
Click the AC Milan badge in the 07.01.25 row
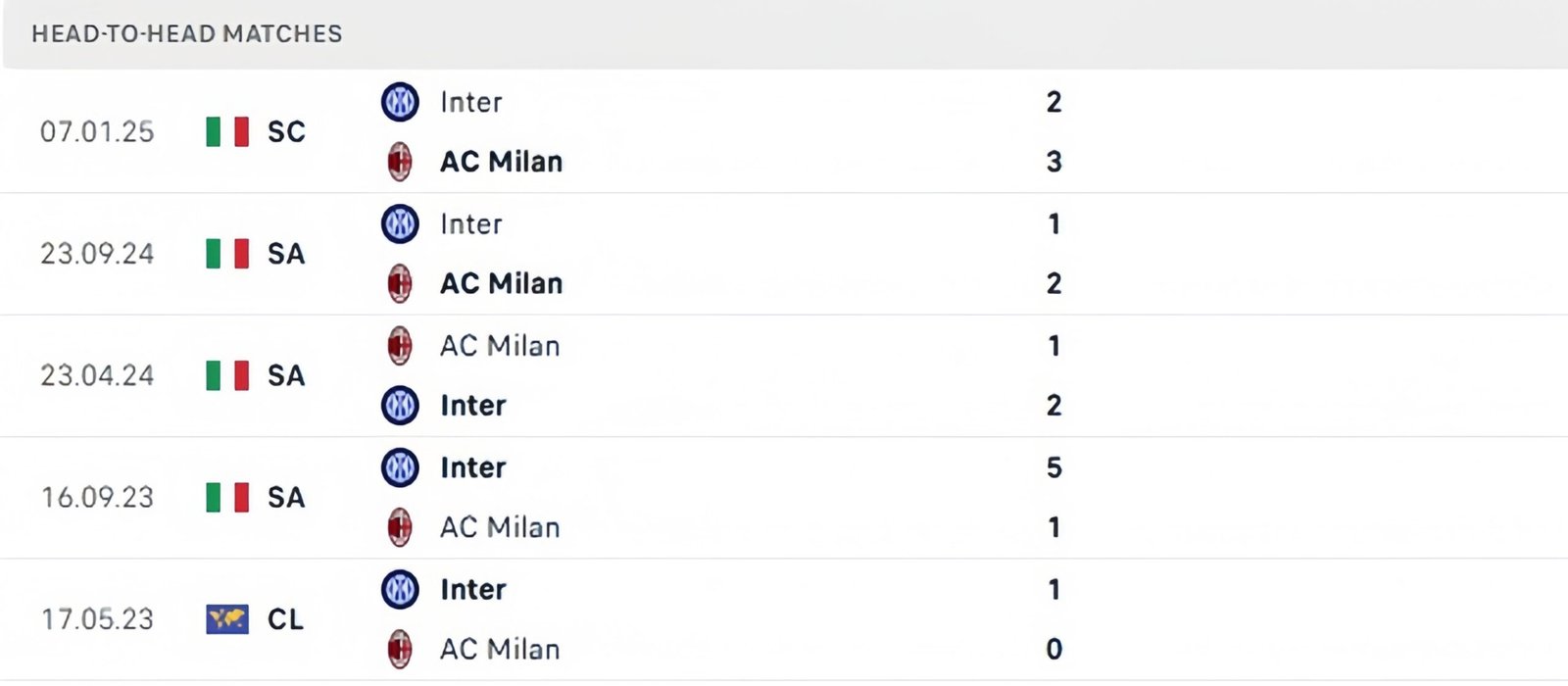click(400, 162)
